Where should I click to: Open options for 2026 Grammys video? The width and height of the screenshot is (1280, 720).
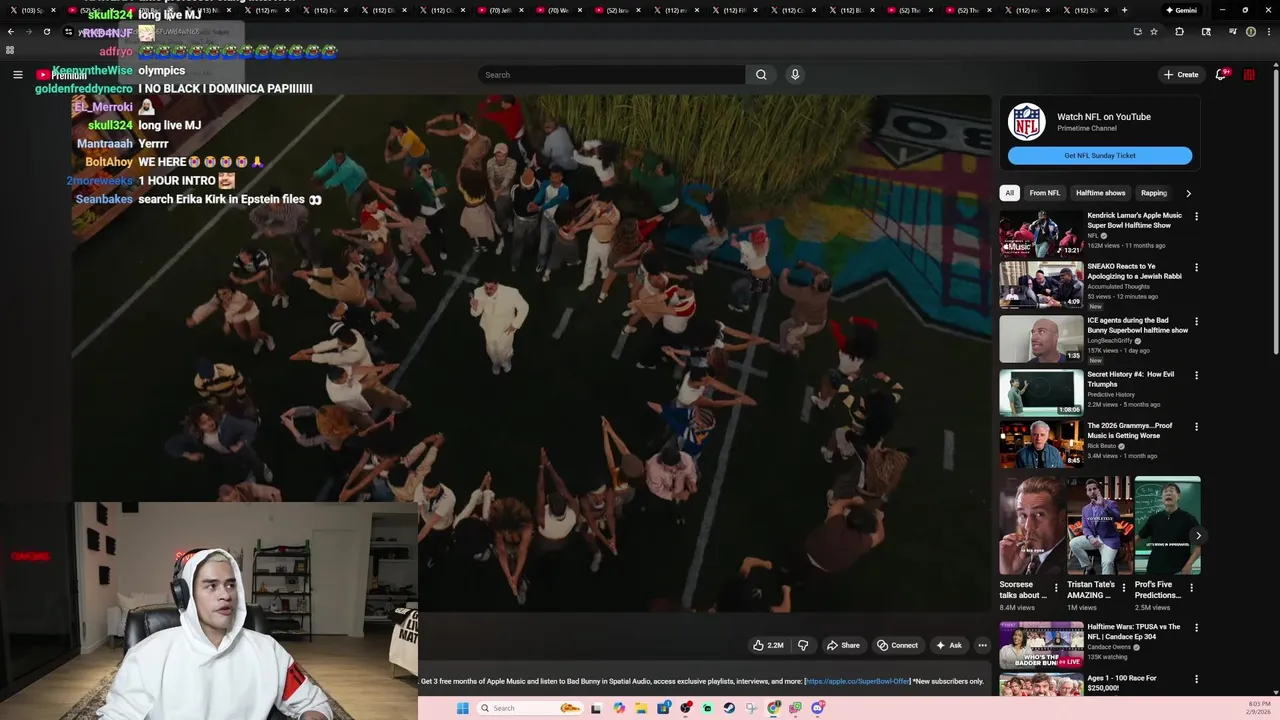coord(1196,426)
